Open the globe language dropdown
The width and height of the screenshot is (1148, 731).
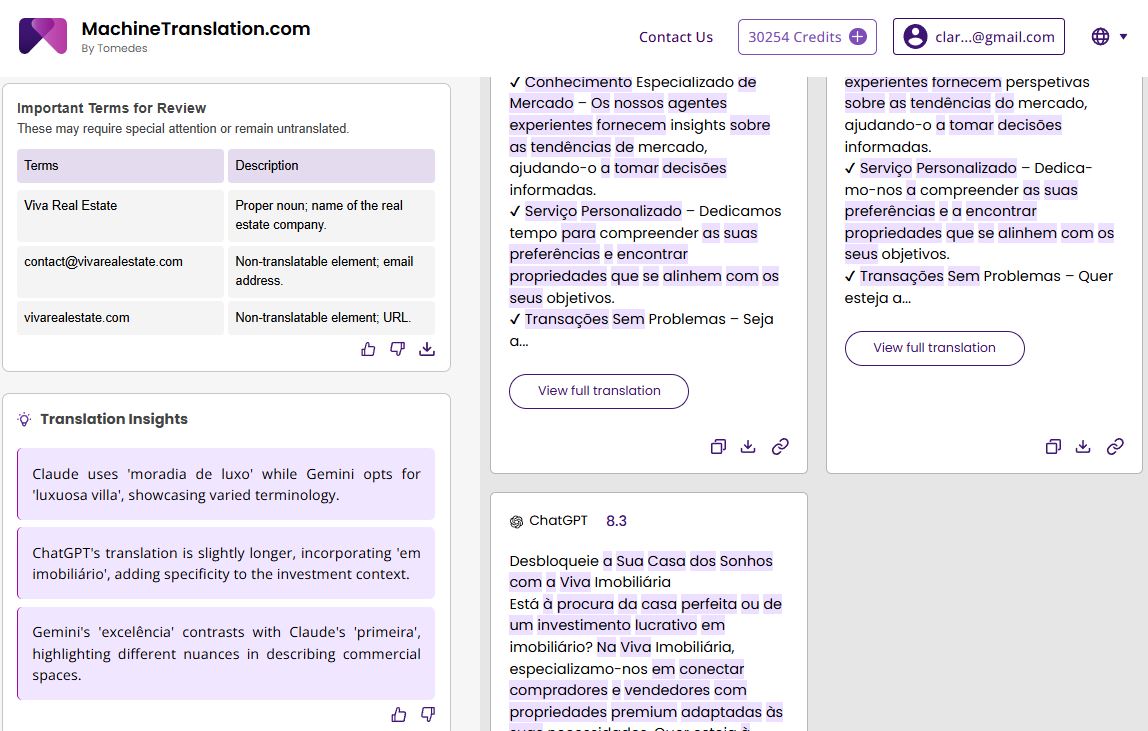(1109, 37)
